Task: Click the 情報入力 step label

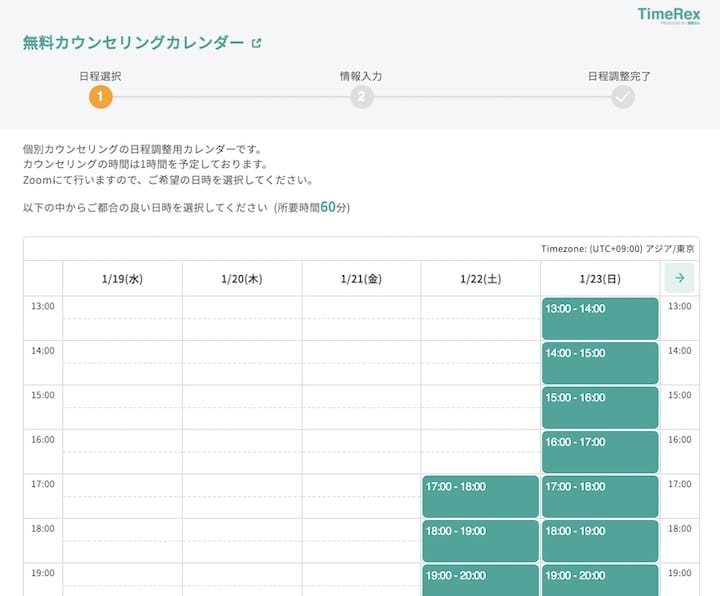Action: (x=361, y=75)
